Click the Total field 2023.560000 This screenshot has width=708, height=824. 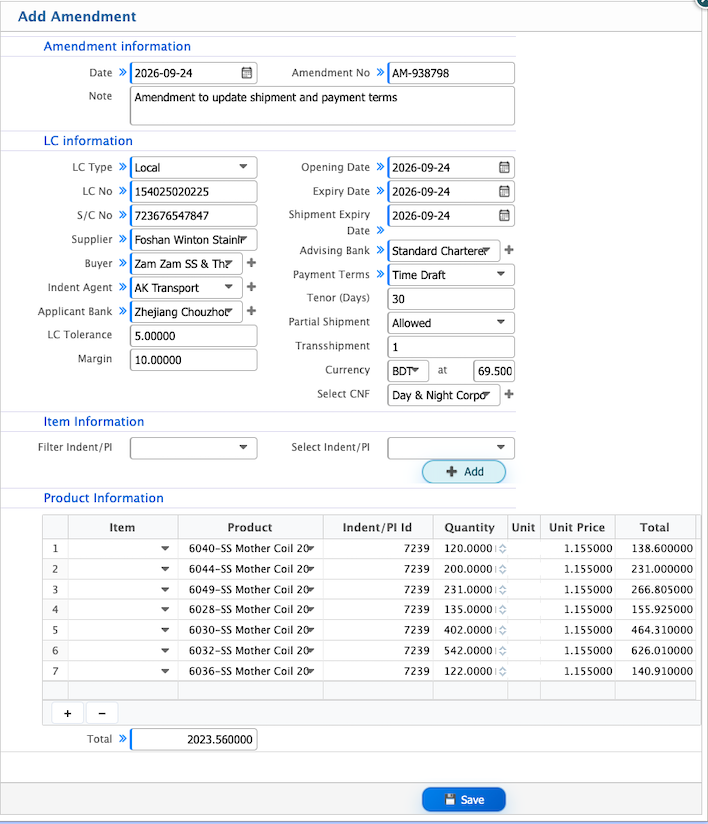click(x=193, y=739)
